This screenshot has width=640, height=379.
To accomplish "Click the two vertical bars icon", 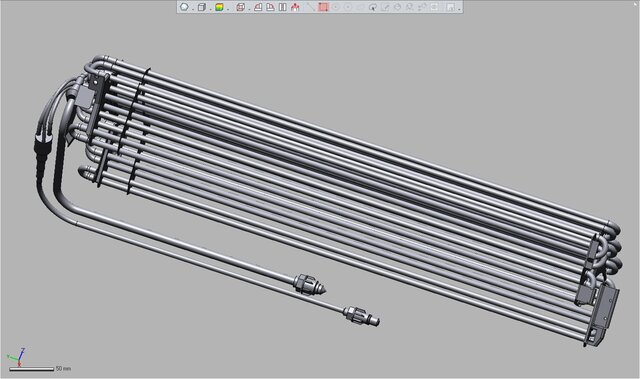I will pos(282,7).
